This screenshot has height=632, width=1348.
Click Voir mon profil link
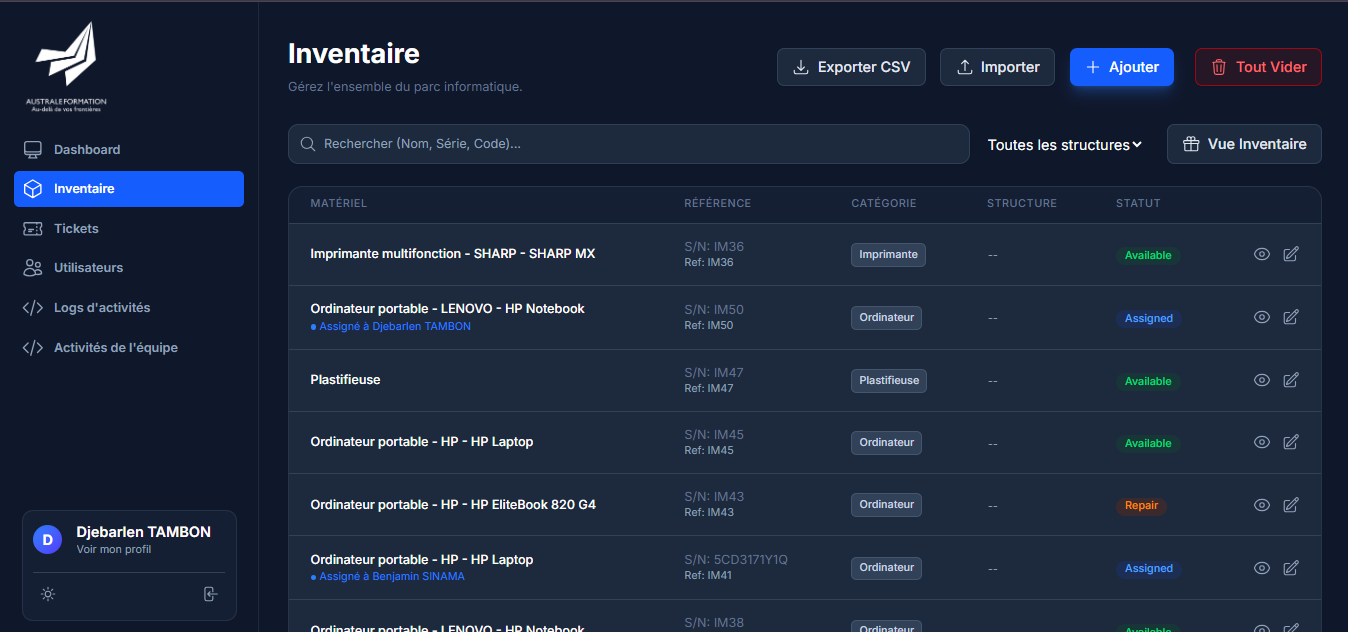pyautogui.click(x=114, y=550)
